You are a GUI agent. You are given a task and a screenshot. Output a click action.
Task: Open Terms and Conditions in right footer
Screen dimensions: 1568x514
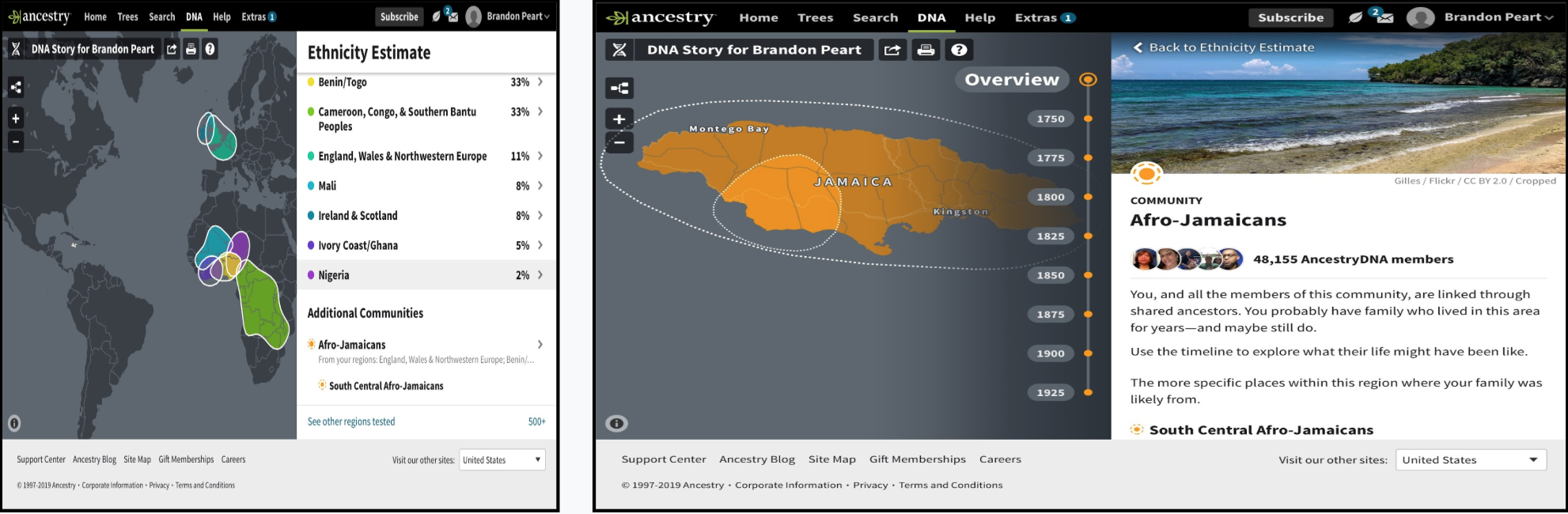click(x=950, y=486)
